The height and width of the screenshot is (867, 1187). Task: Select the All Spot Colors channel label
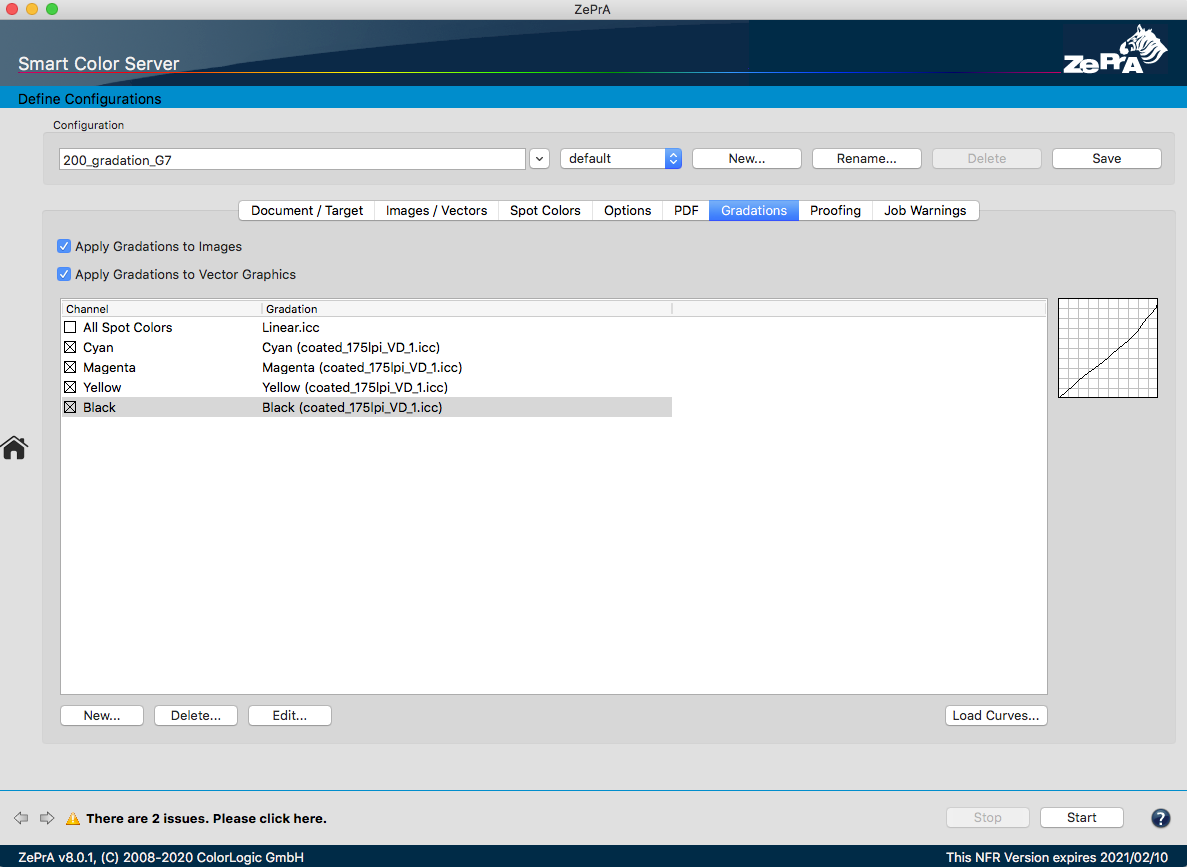[x=128, y=327]
